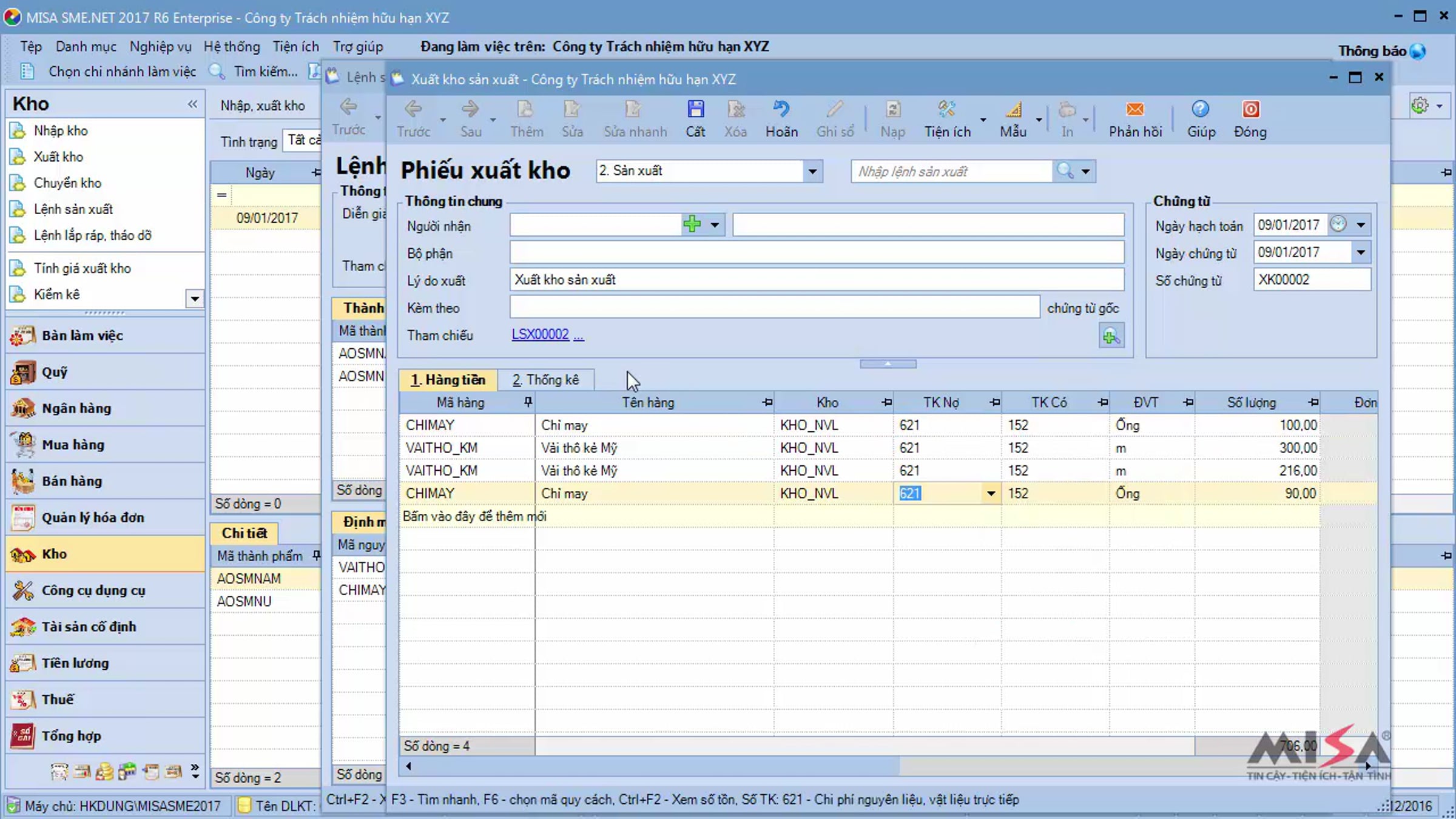1456x819 pixels.
Task: Open the Tiền lương payroll module
Action: [105, 663]
